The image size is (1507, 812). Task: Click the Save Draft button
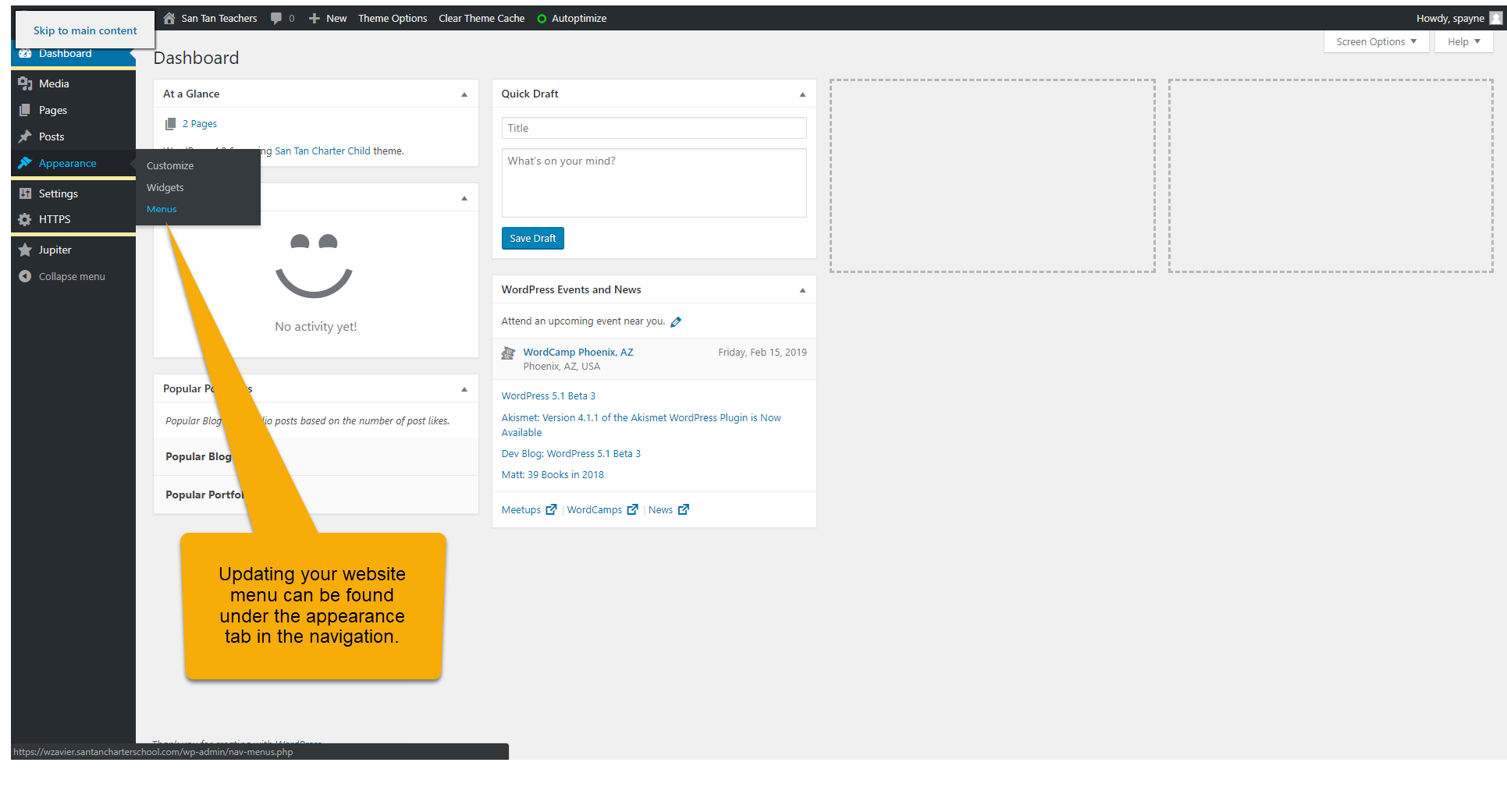[x=532, y=239]
